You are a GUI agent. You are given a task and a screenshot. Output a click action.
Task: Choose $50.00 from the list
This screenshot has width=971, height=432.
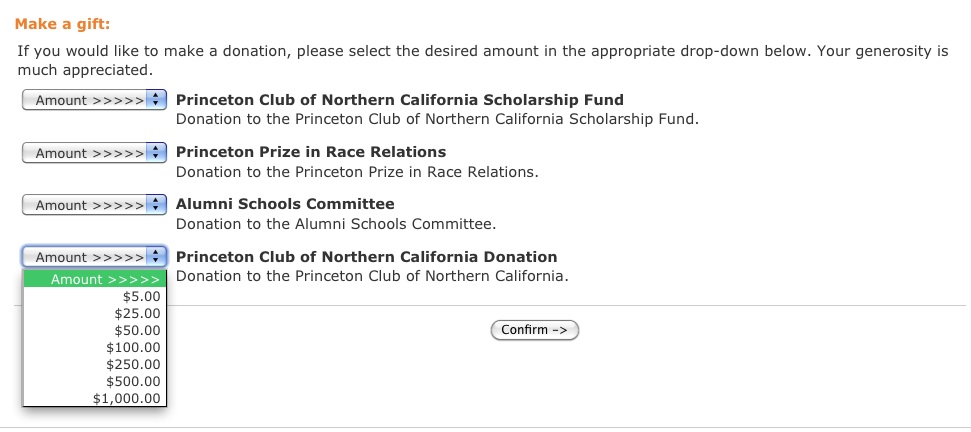pyautogui.click(x=95, y=330)
